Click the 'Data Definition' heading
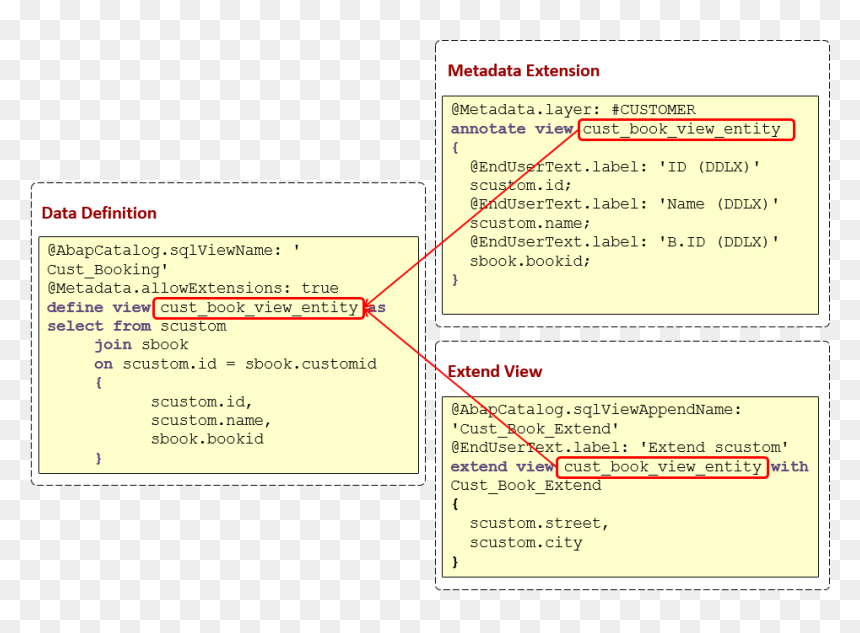Image resolution: width=860 pixels, height=633 pixels. pos(99,213)
